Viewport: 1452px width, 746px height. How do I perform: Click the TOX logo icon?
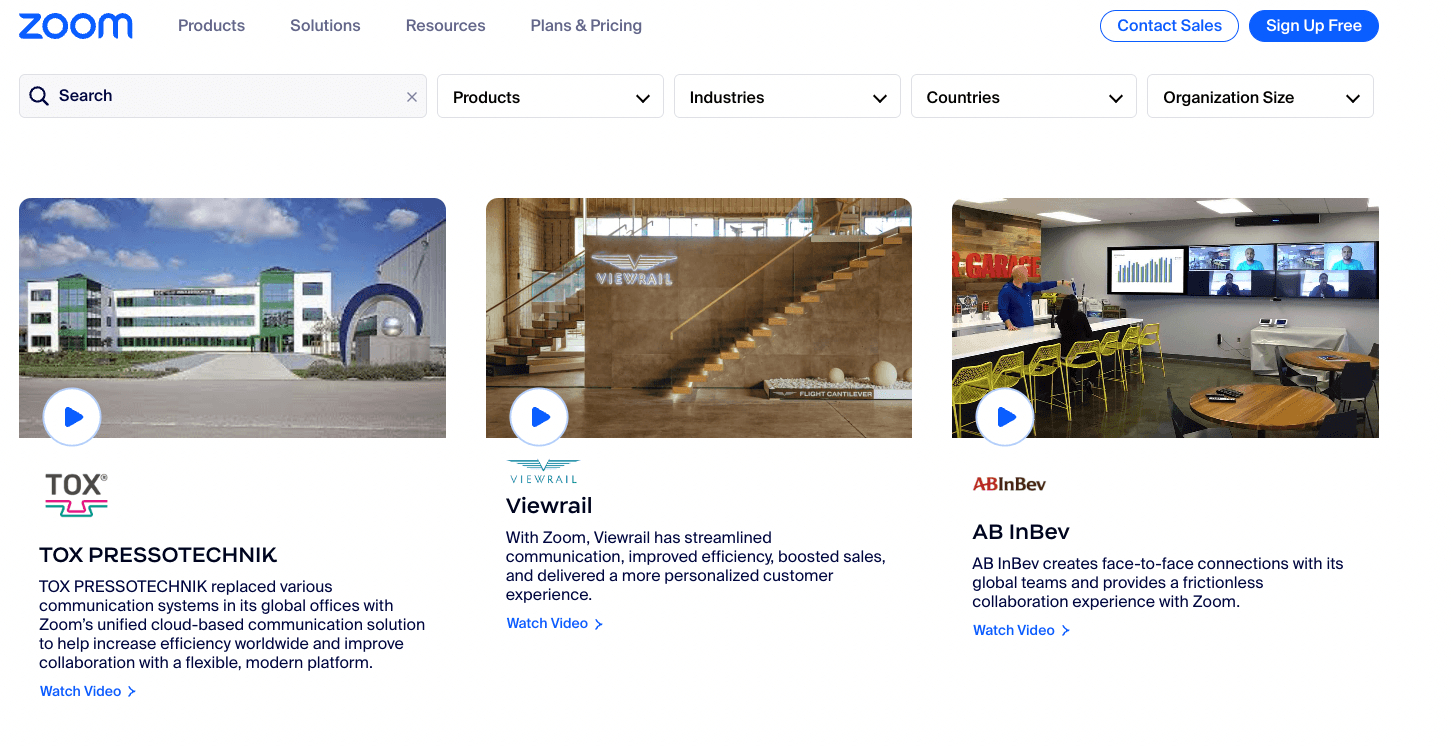76,494
